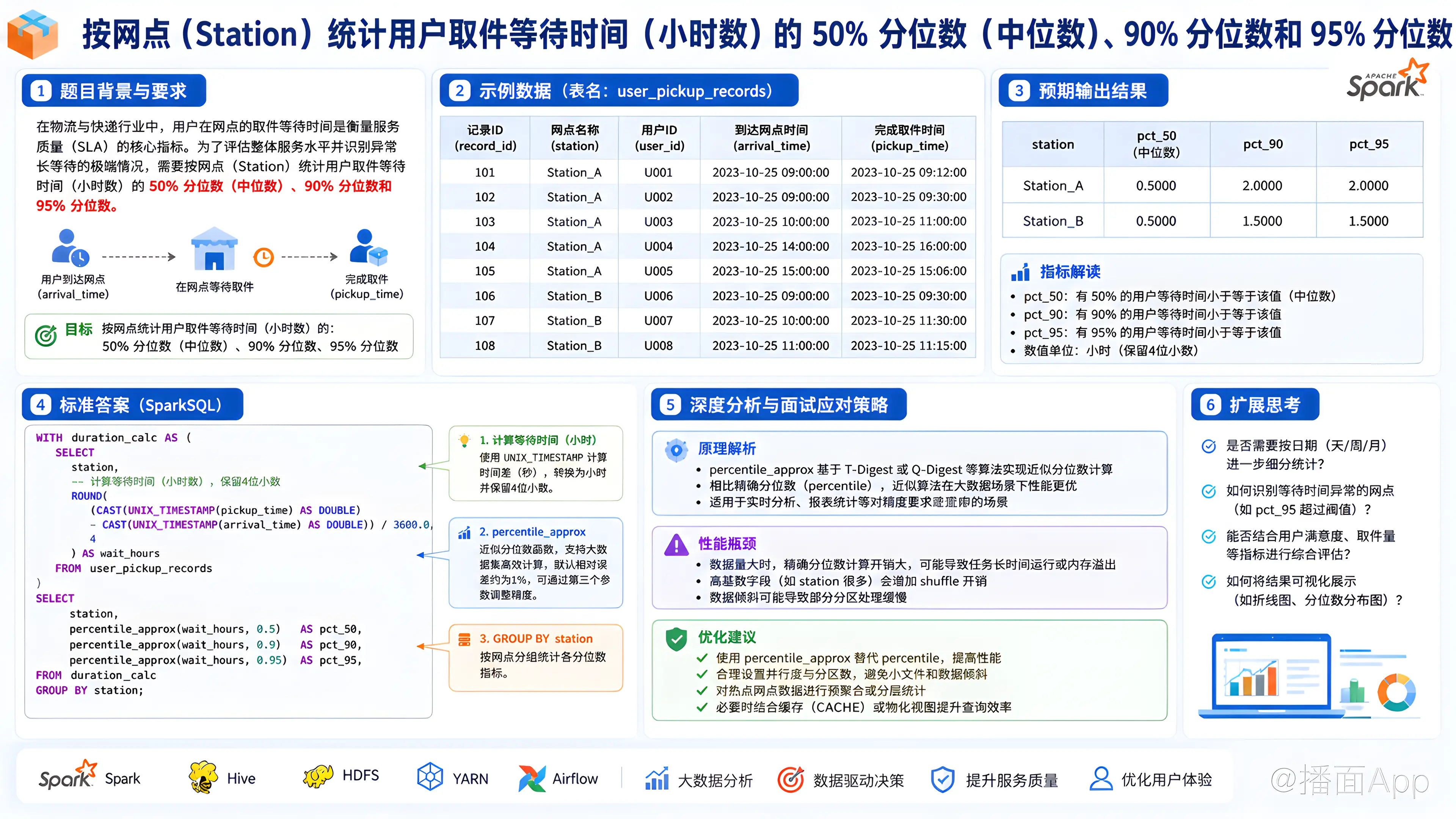
Task: Click the 原理解析 heading
Action: click(x=727, y=449)
